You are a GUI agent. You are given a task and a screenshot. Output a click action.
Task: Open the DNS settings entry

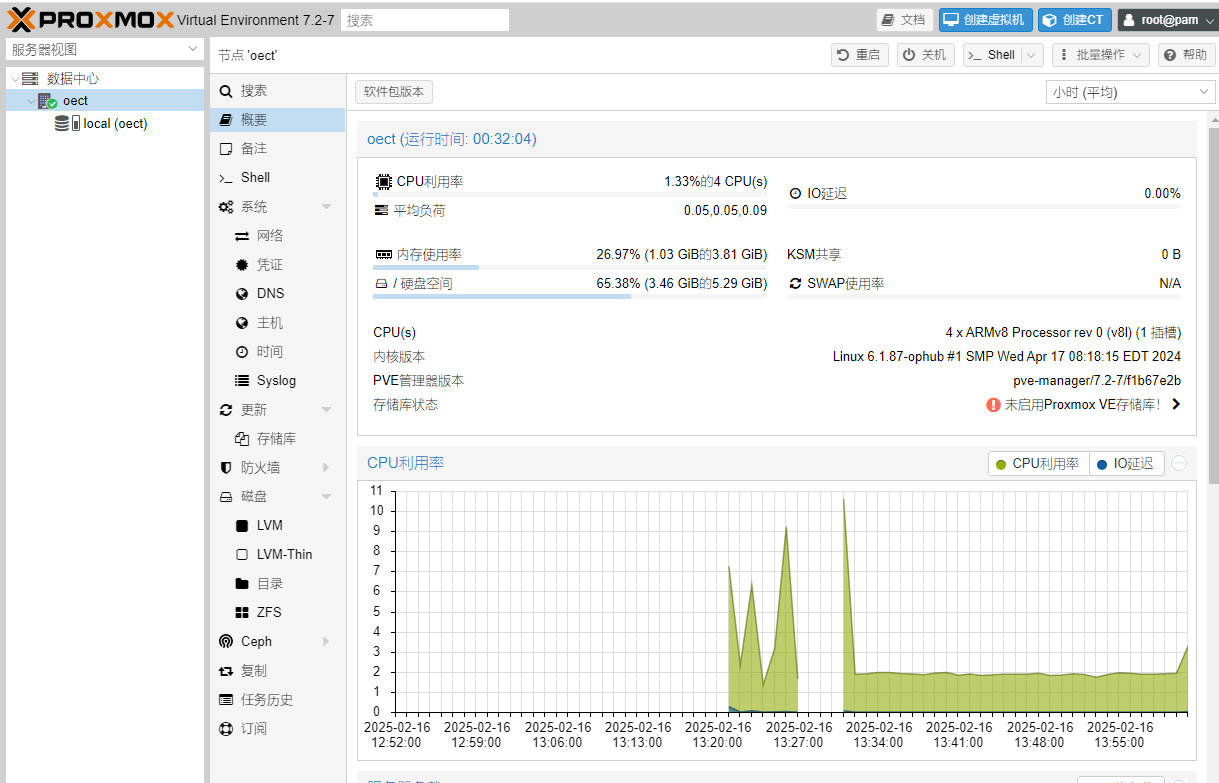click(270, 293)
